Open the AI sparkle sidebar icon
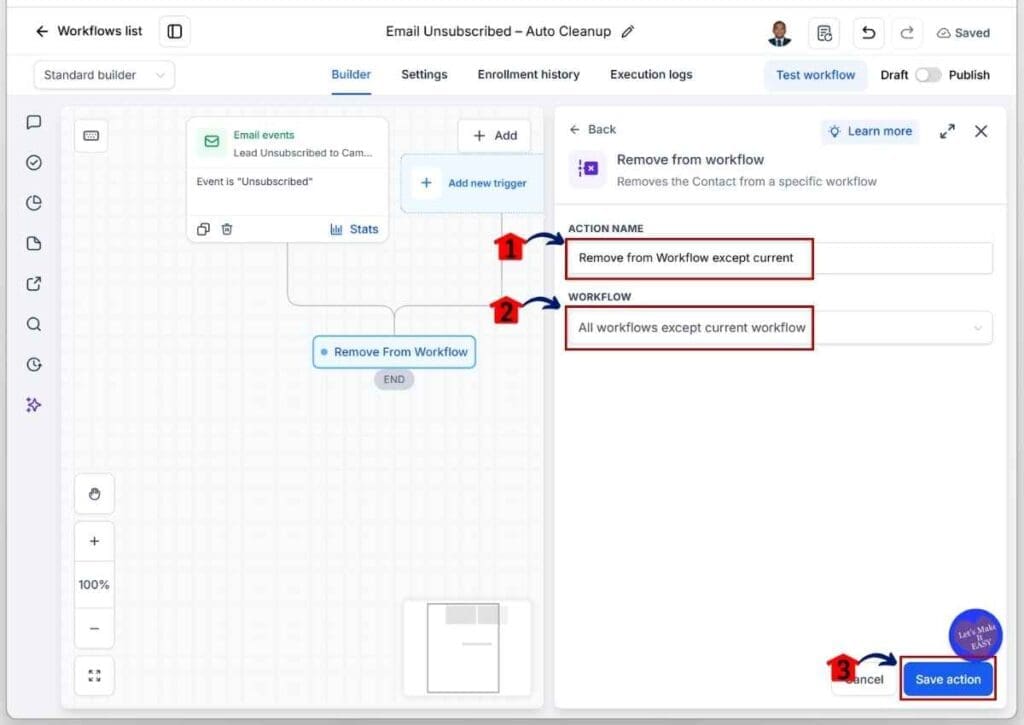Viewport: 1024px width, 725px height. coord(34,405)
